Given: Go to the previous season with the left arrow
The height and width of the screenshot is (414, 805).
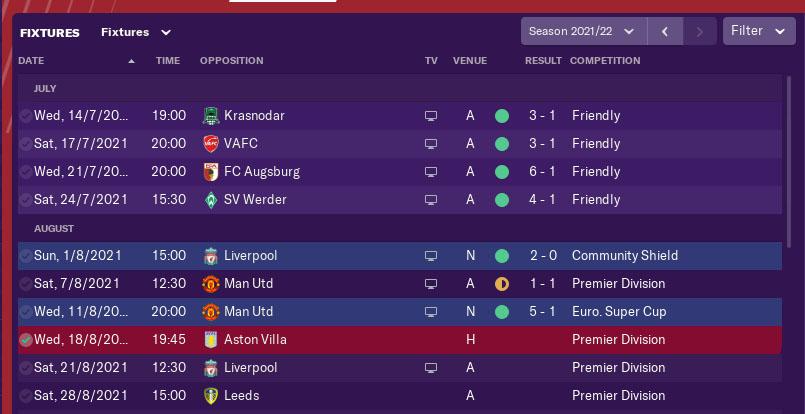Looking at the screenshot, I should [665, 31].
